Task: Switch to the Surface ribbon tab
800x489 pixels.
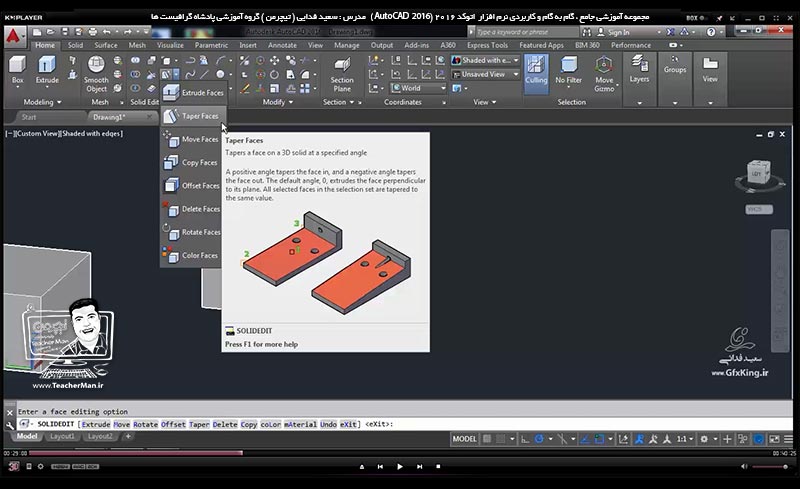Action: pos(106,45)
